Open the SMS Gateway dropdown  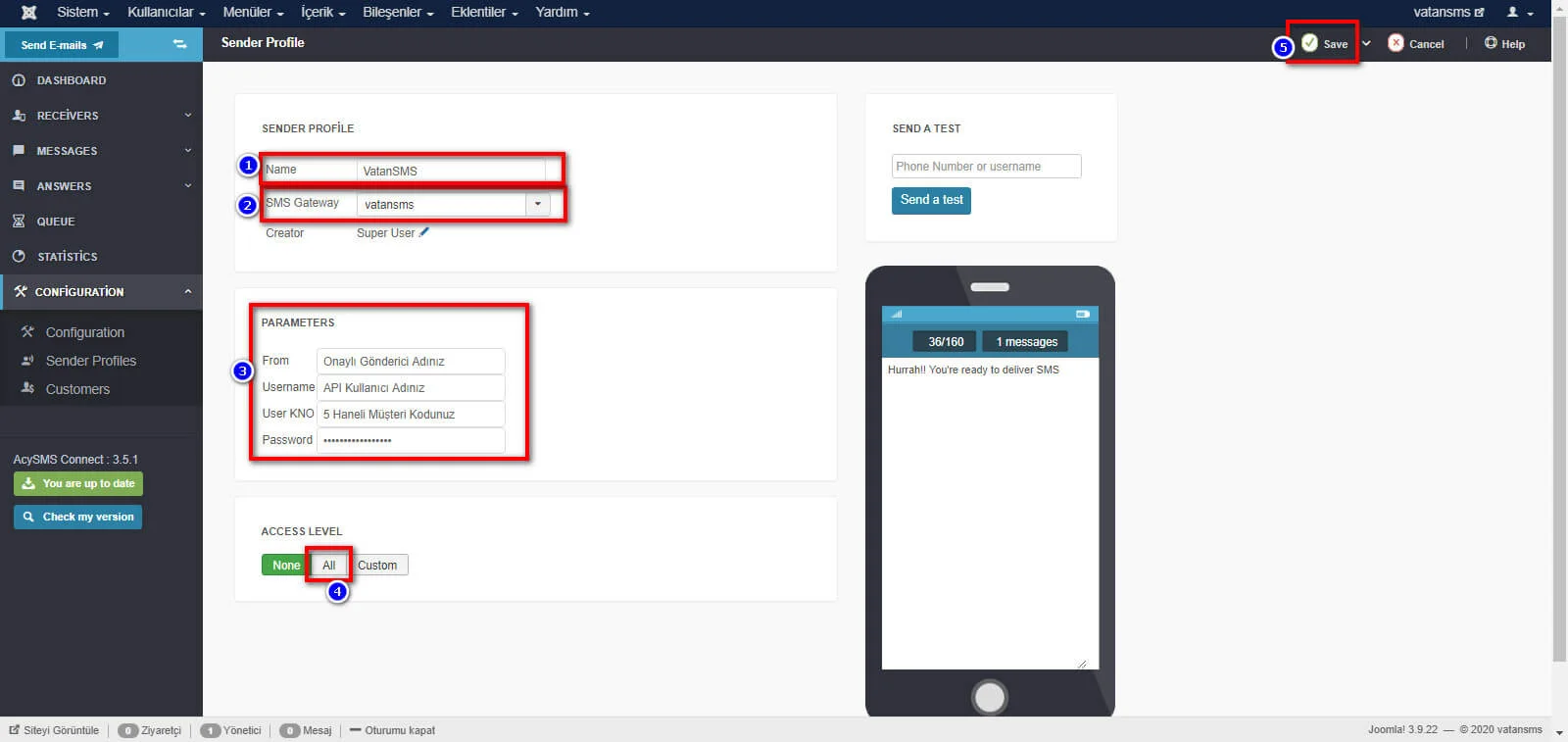(x=538, y=204)
